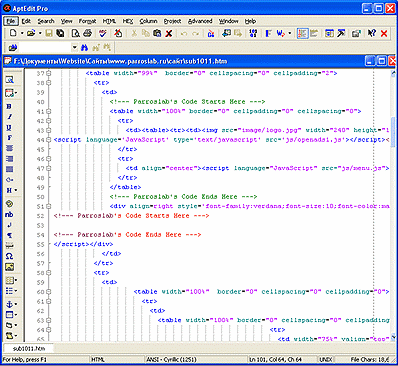Collapse the fold marker at line 44
398x366 pixels.
(49, 140)
